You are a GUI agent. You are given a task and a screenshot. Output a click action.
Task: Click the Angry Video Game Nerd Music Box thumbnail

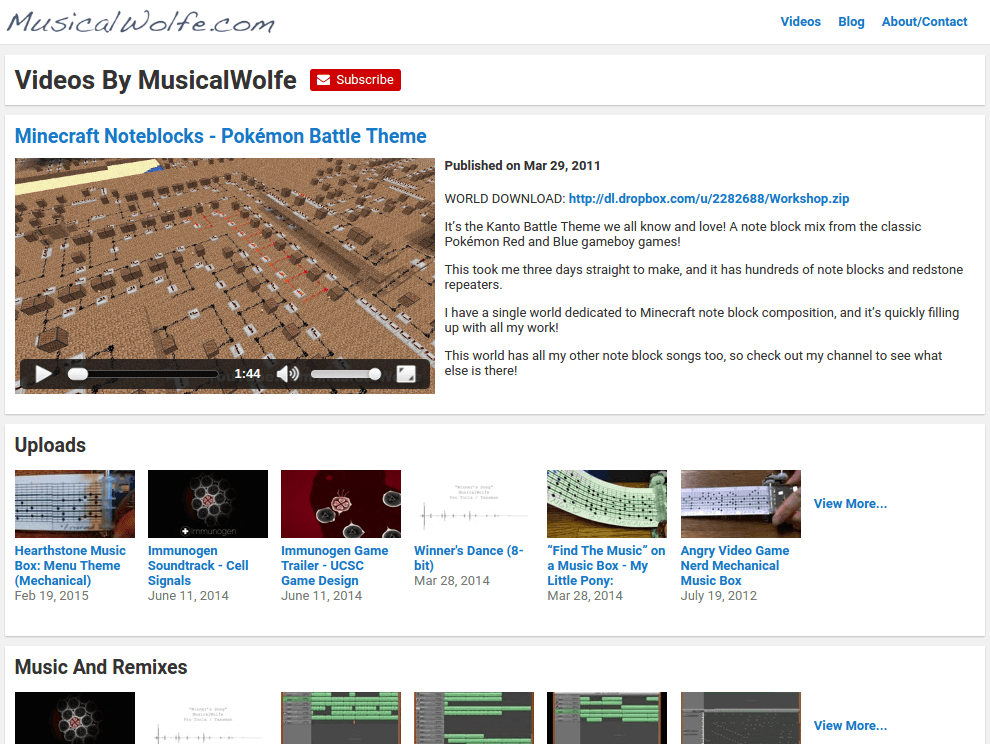(740, 503)
